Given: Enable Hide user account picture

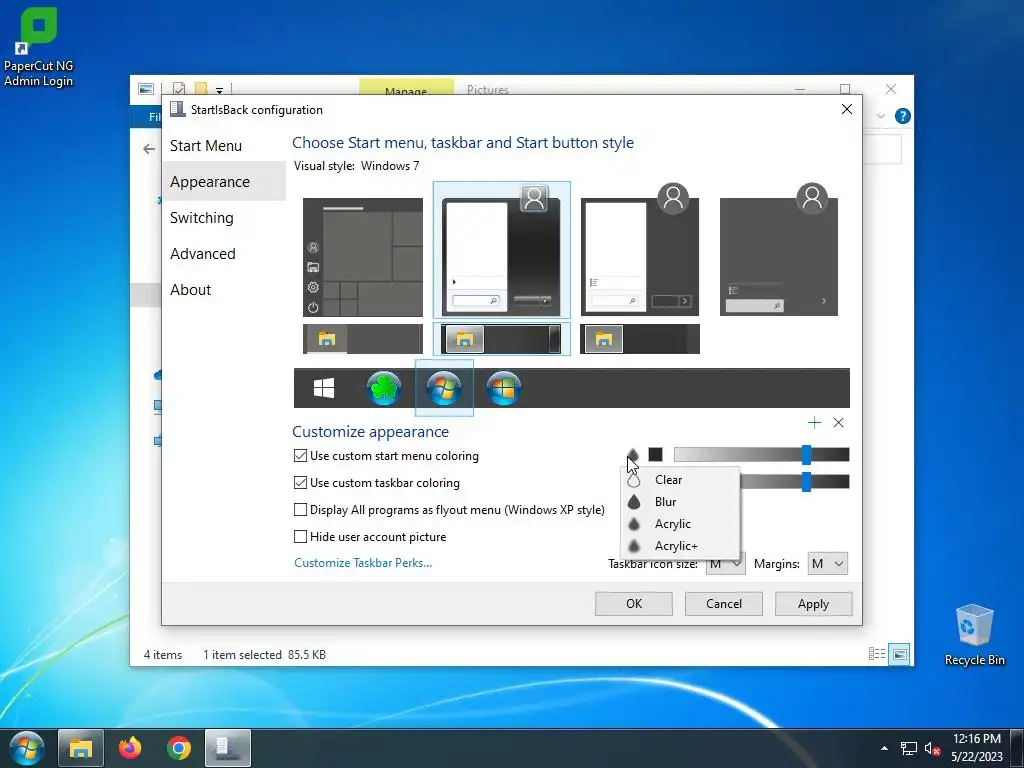Looking at the screenshot, I should [x=300, y=537].
